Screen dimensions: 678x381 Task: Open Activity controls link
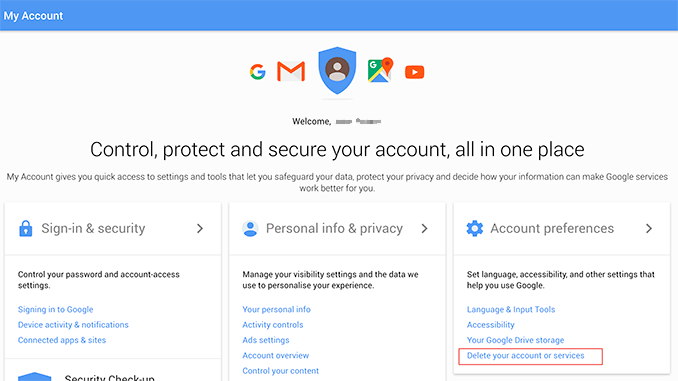click(272, 325)
